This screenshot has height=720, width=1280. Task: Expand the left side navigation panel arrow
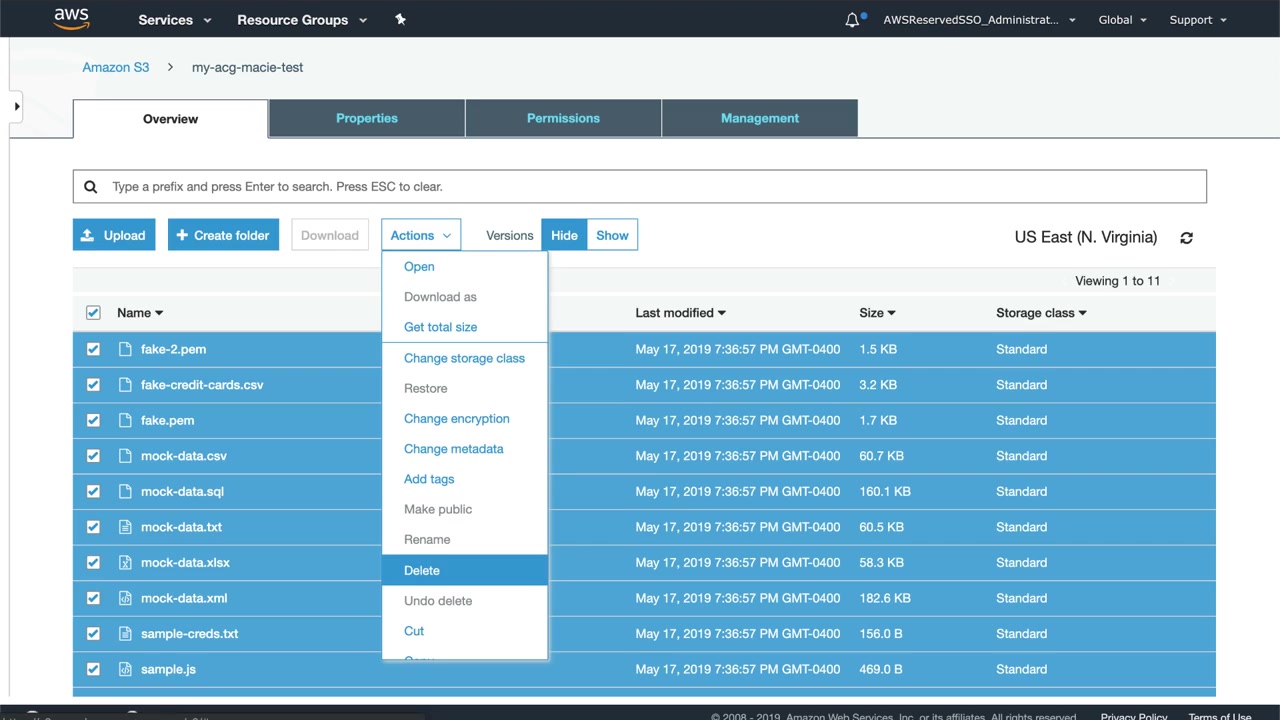[16, 106]
